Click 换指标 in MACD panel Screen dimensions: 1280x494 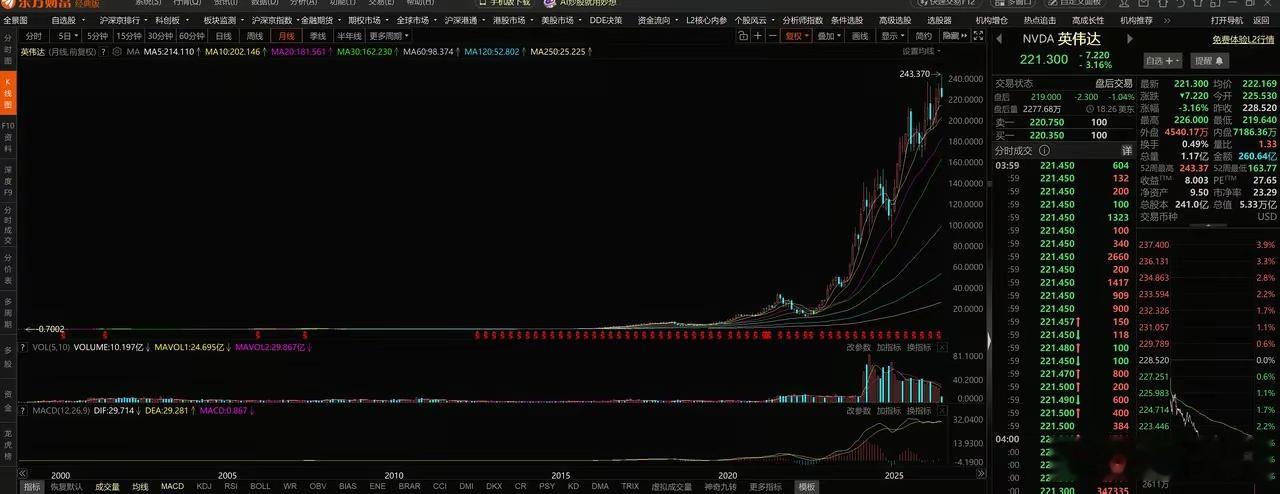point(919,411)
